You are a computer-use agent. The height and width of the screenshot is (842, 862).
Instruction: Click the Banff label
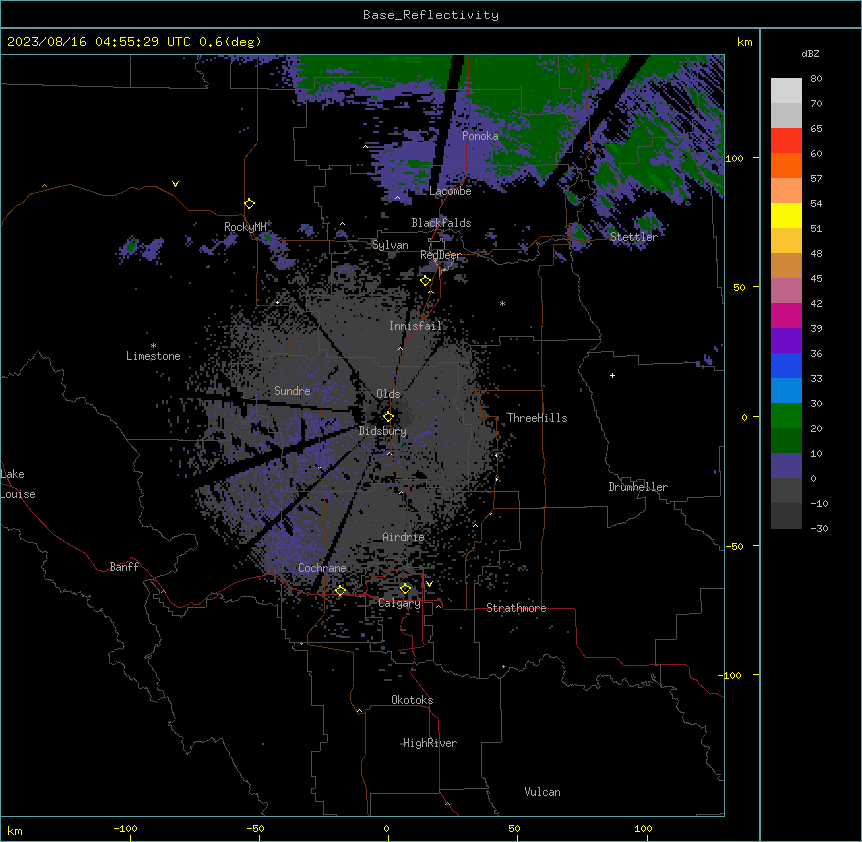(x=124, y=567)
